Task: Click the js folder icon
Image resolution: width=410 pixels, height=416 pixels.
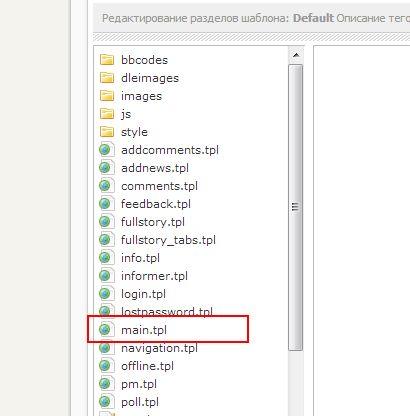Action: pos(107,114)
